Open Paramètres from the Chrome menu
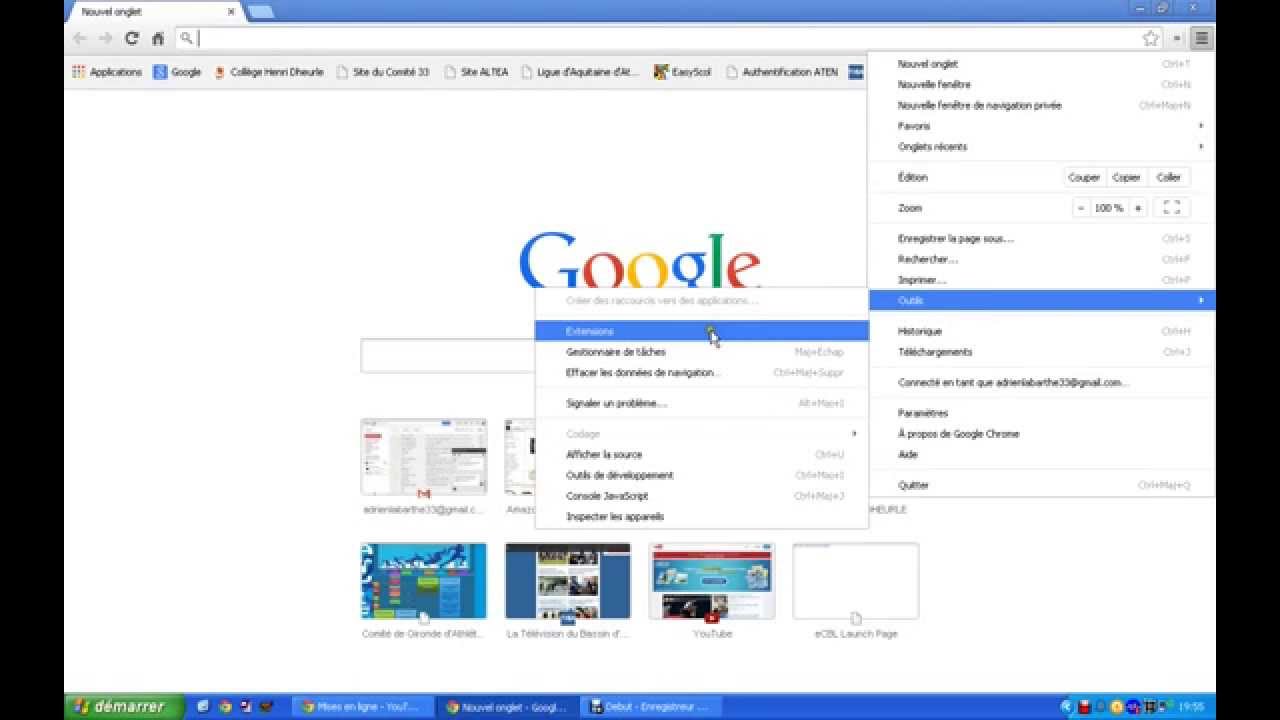 click(1041, 413)
